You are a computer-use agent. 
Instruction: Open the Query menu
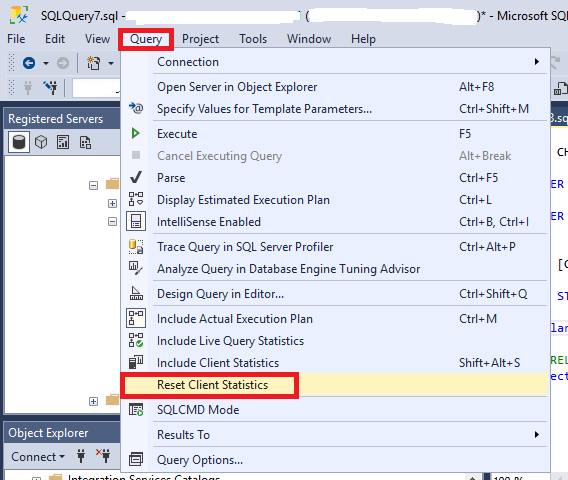click(146, 39)
